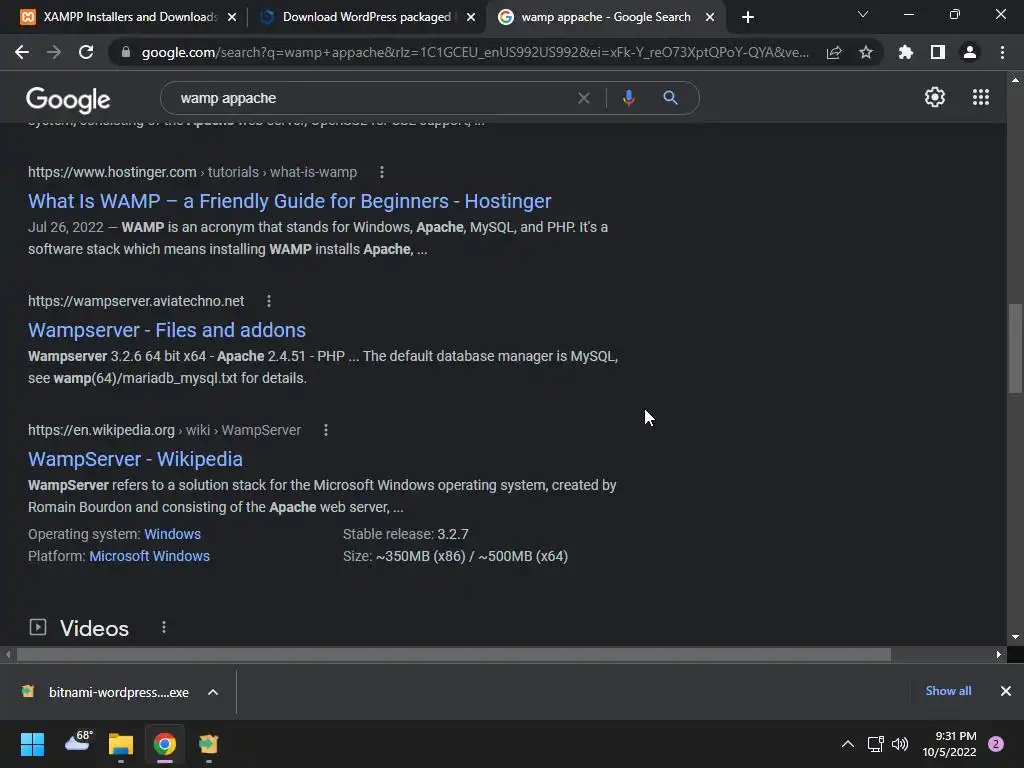
Task: Close the XAMPP Installers tab
Action: coord(232,18)
